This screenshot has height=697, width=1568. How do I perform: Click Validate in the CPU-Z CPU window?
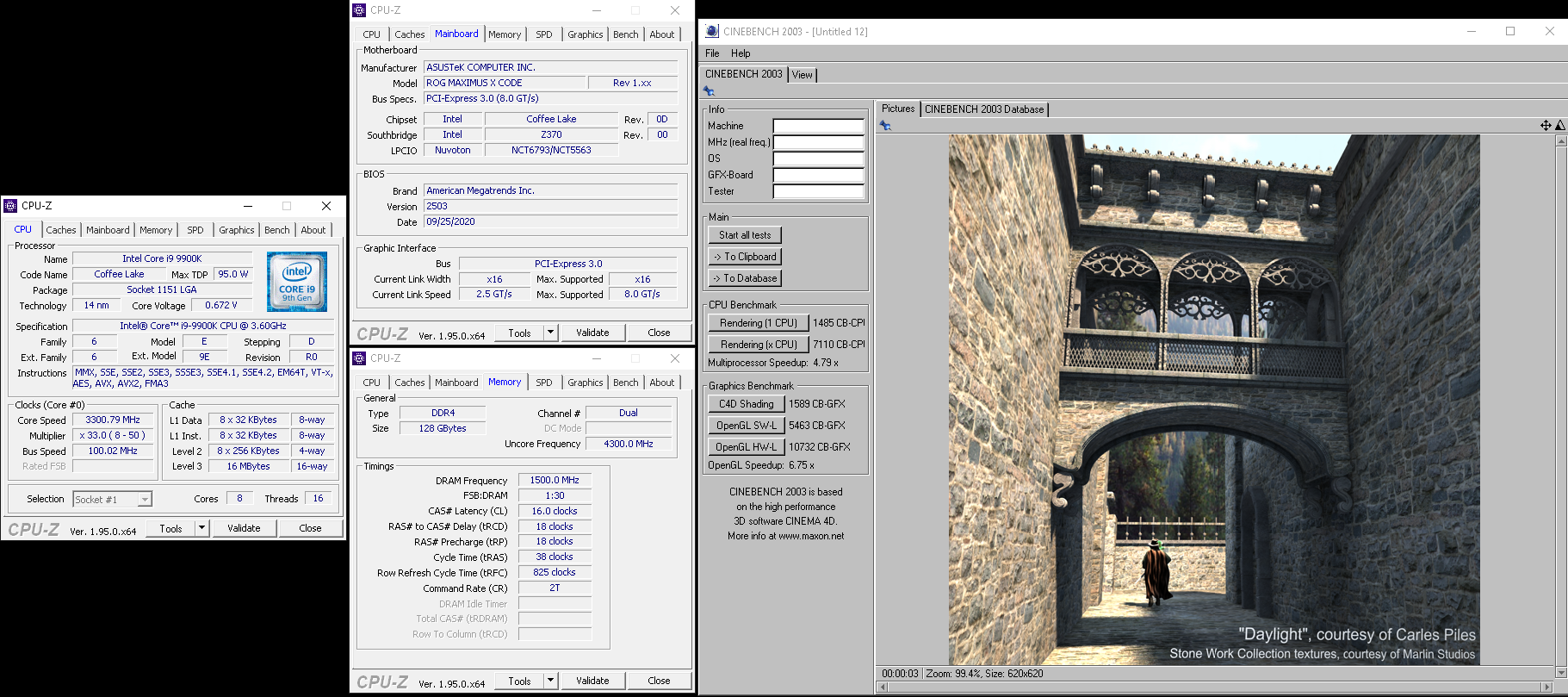(244, 528)
